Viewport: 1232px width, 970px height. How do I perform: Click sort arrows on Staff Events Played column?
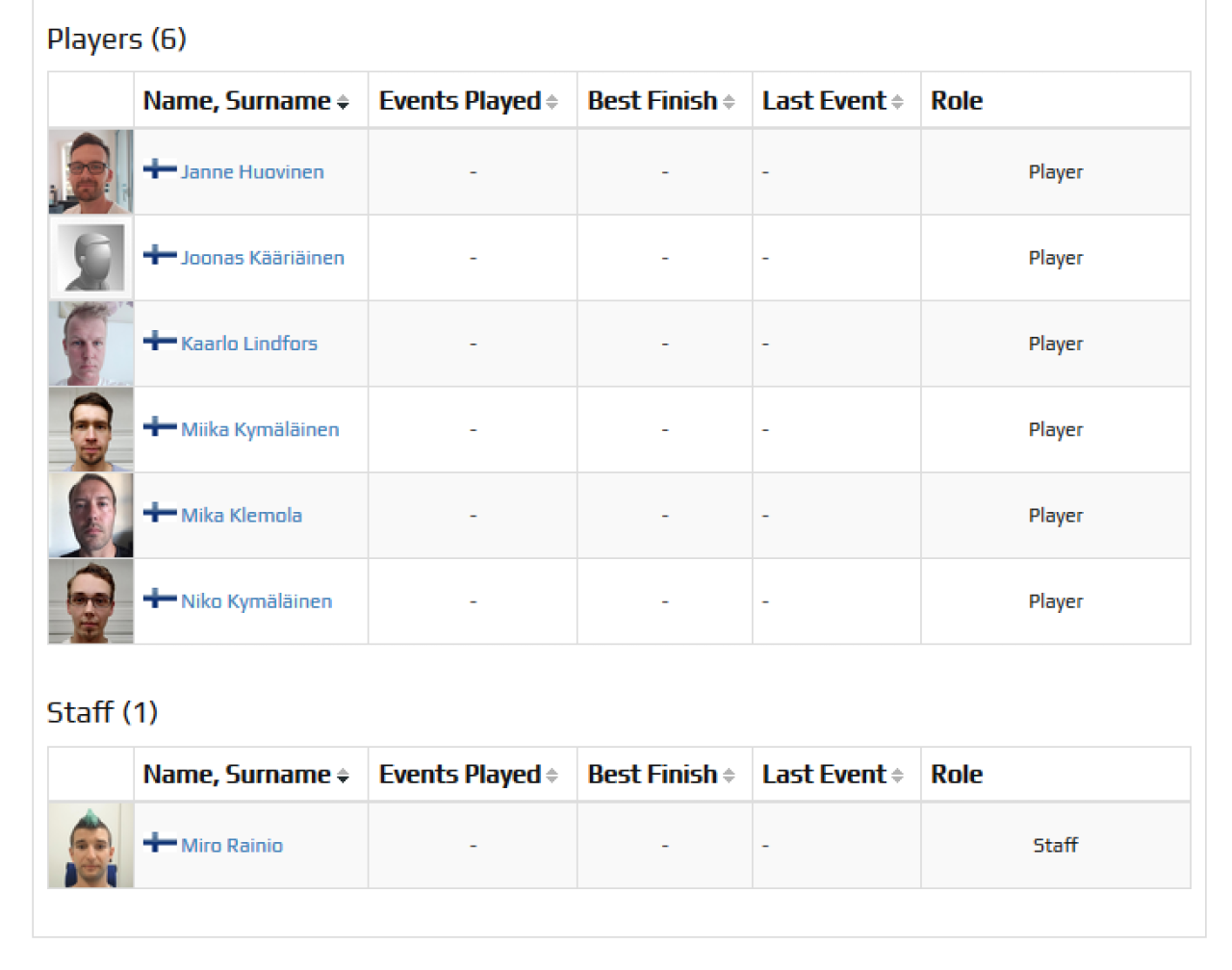click(x=552, y=776)
